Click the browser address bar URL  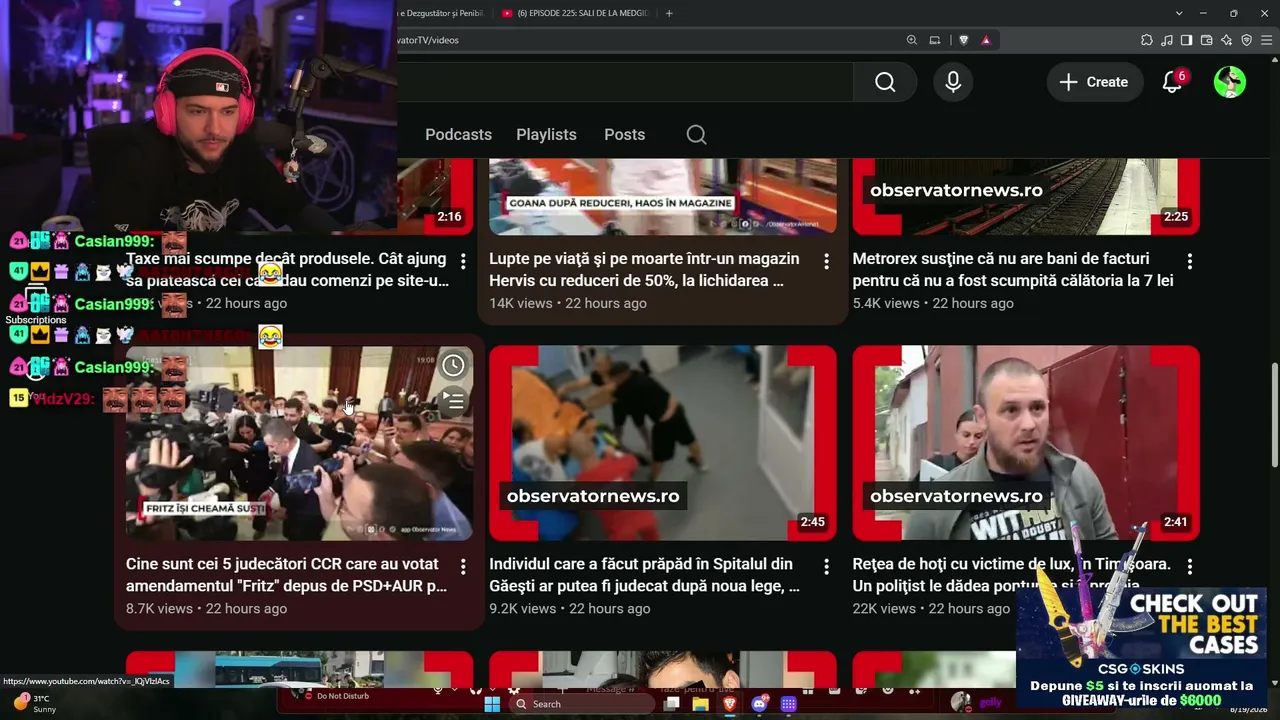click(x=428, y=40)
